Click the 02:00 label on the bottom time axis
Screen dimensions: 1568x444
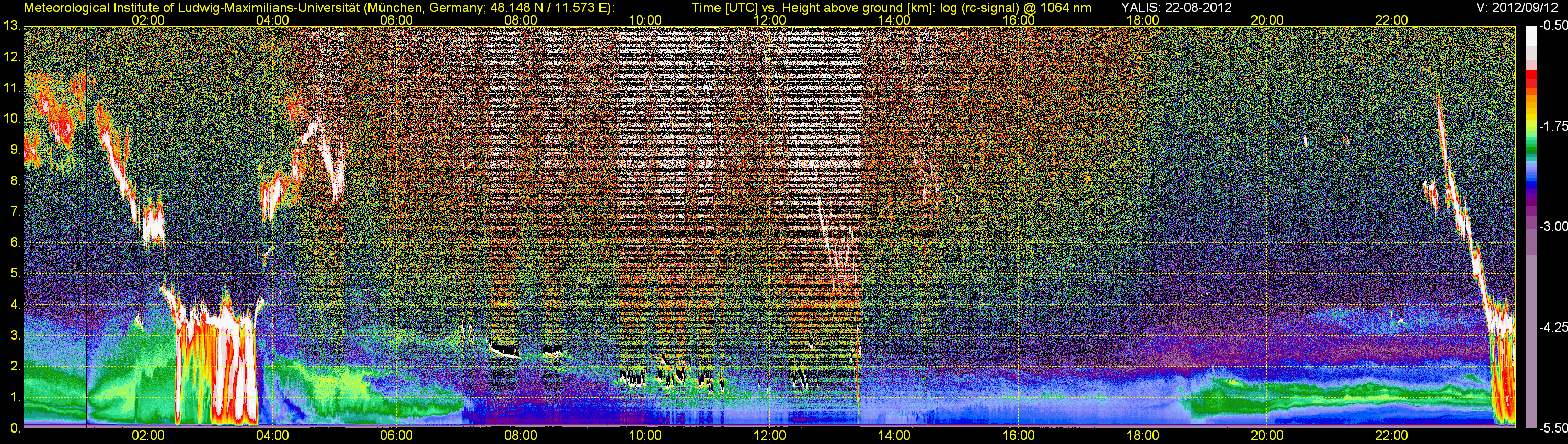(148, 436)
